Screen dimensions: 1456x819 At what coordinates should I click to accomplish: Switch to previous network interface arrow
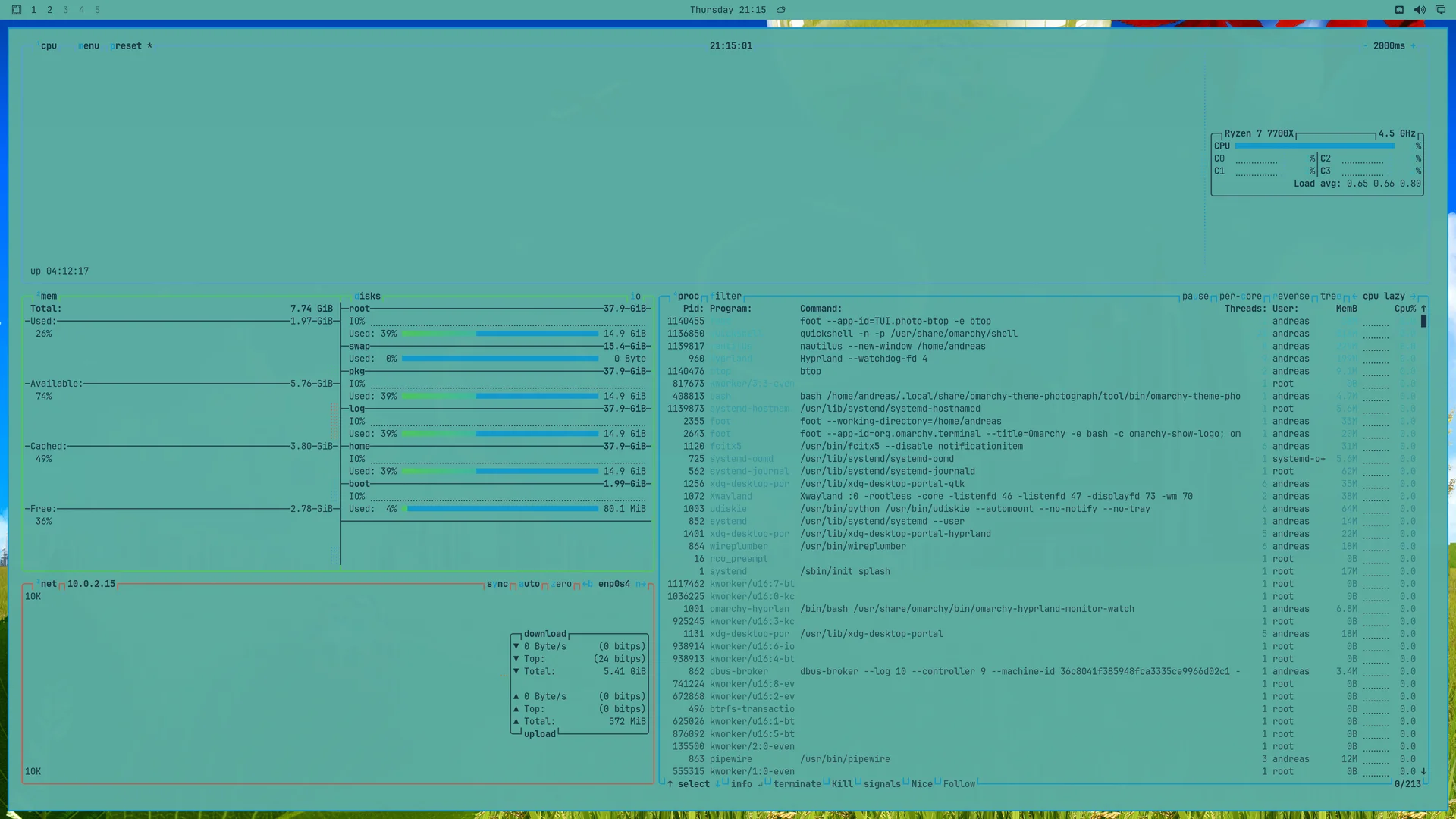(588, 584)
